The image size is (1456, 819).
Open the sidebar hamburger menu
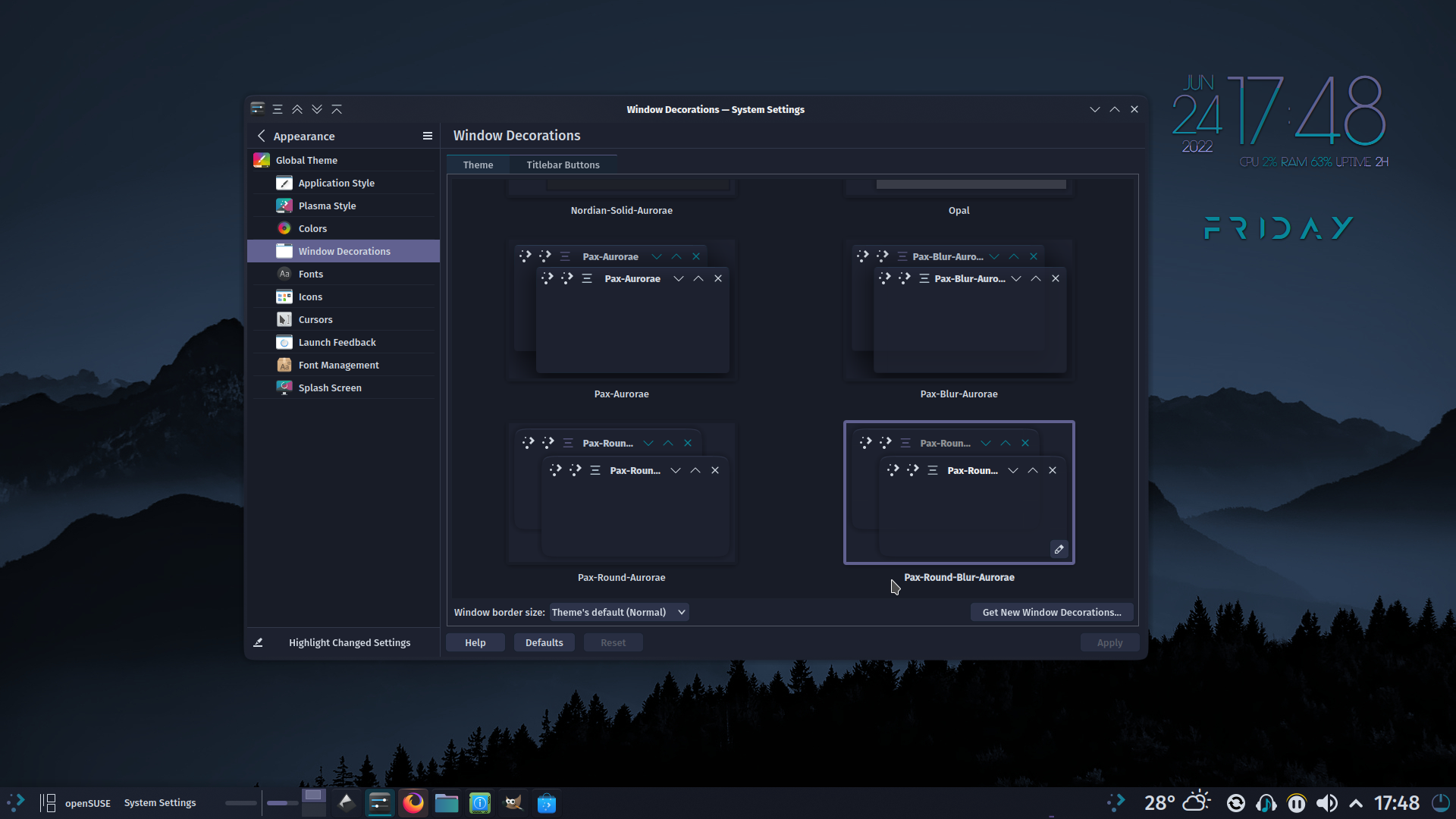[428, 136]
